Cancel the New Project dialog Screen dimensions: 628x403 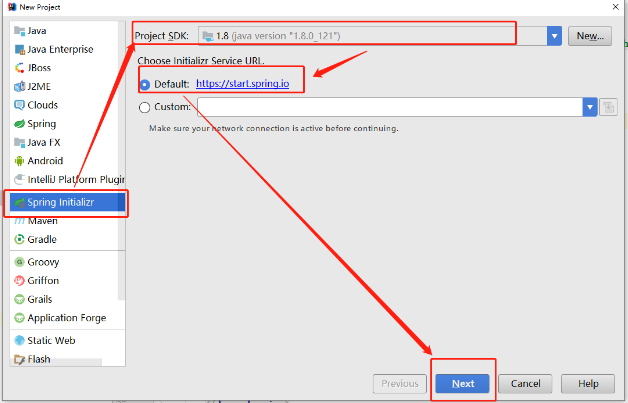[525, 383]
